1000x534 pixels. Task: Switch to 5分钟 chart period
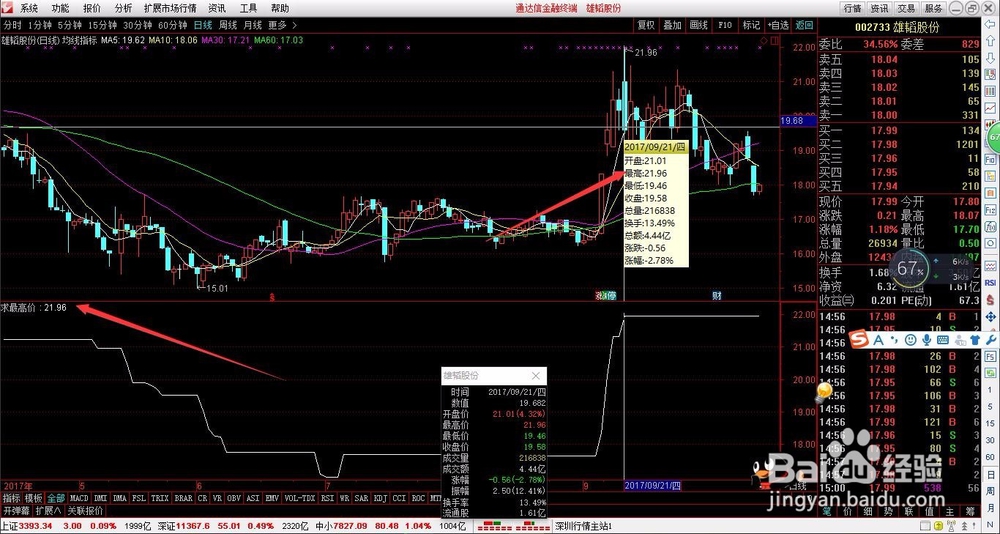69,26
